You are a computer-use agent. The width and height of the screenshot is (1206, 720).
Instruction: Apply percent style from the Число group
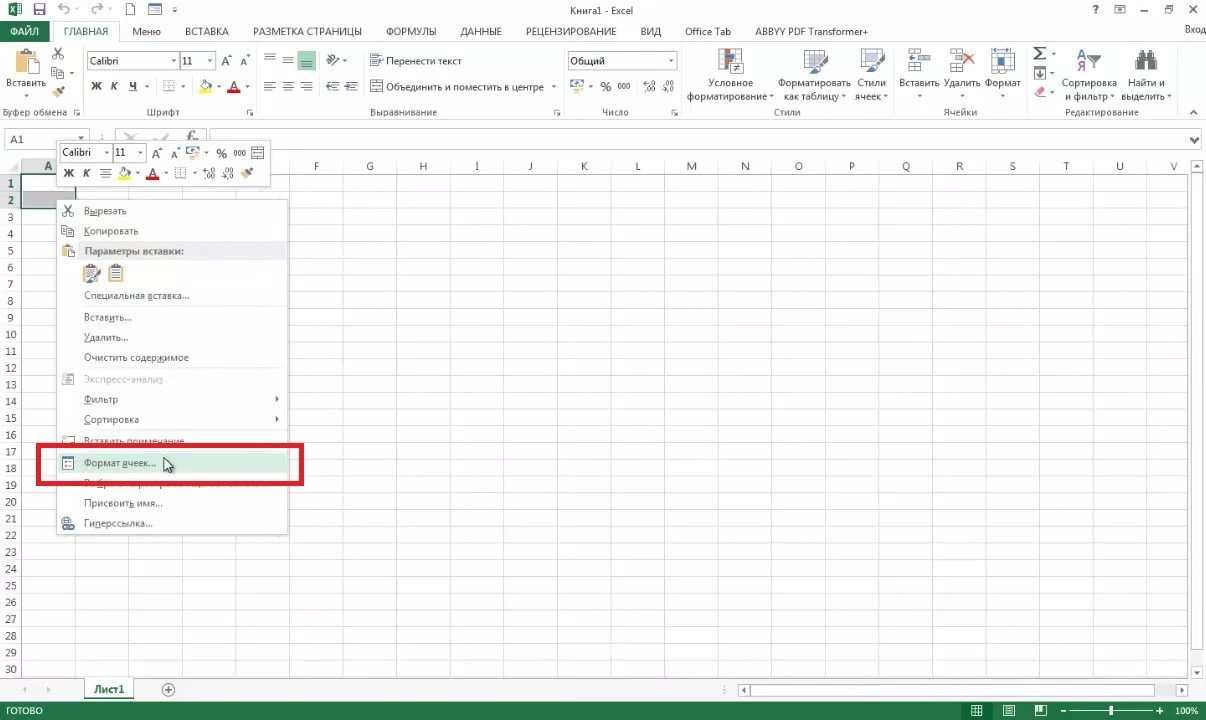coord(606,86)
